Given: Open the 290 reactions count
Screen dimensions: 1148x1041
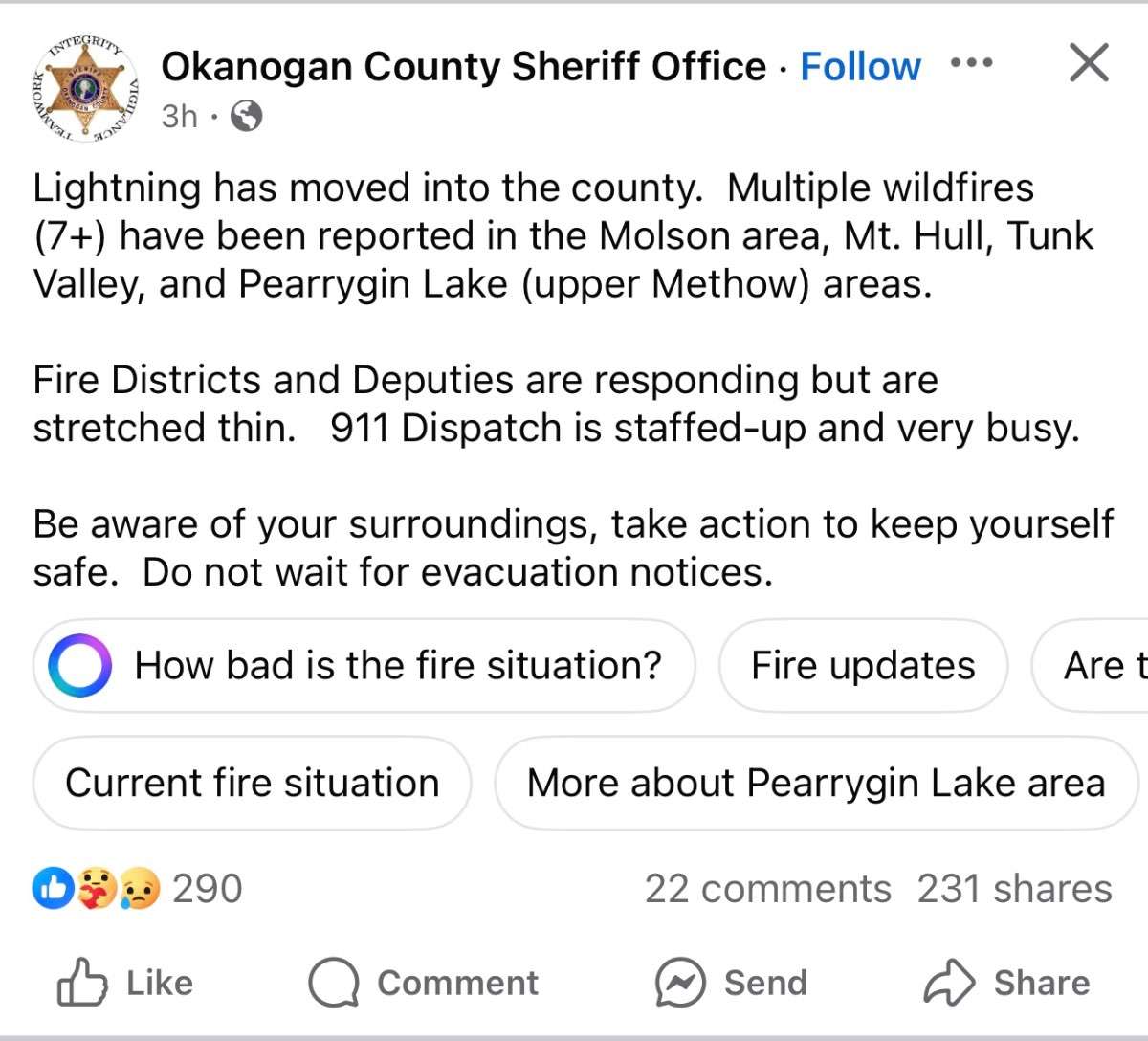Looking at the screenshot, I should coord(208,889).
